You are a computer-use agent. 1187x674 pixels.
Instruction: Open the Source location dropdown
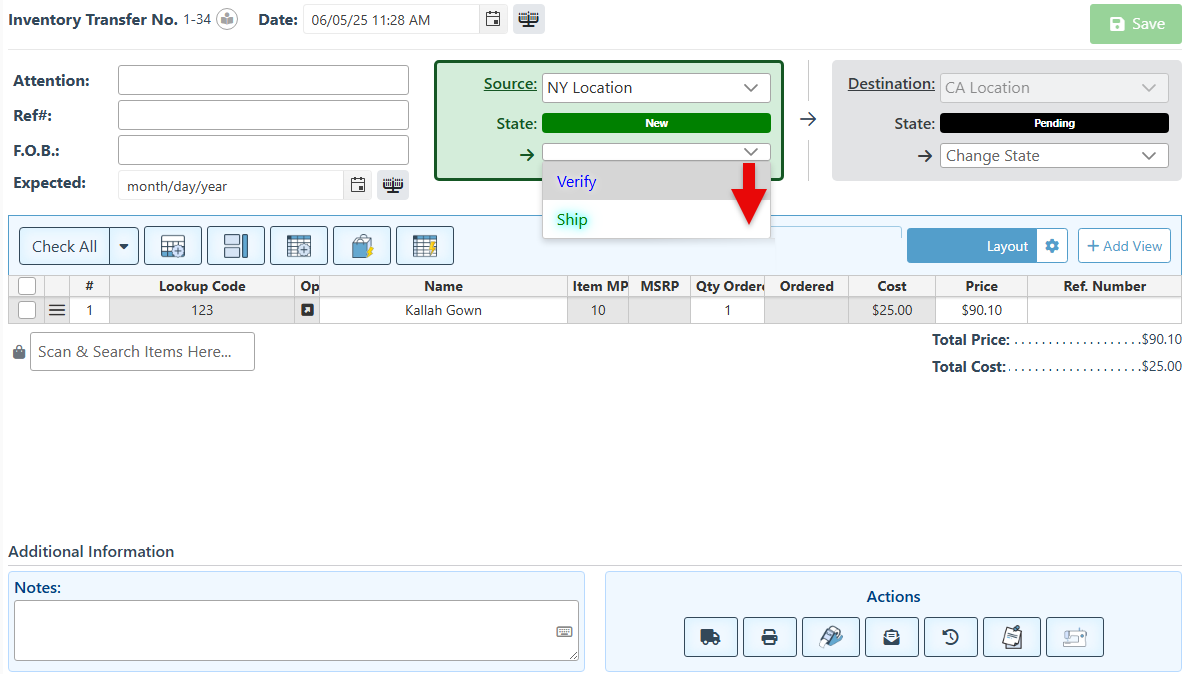click(656, 88)
